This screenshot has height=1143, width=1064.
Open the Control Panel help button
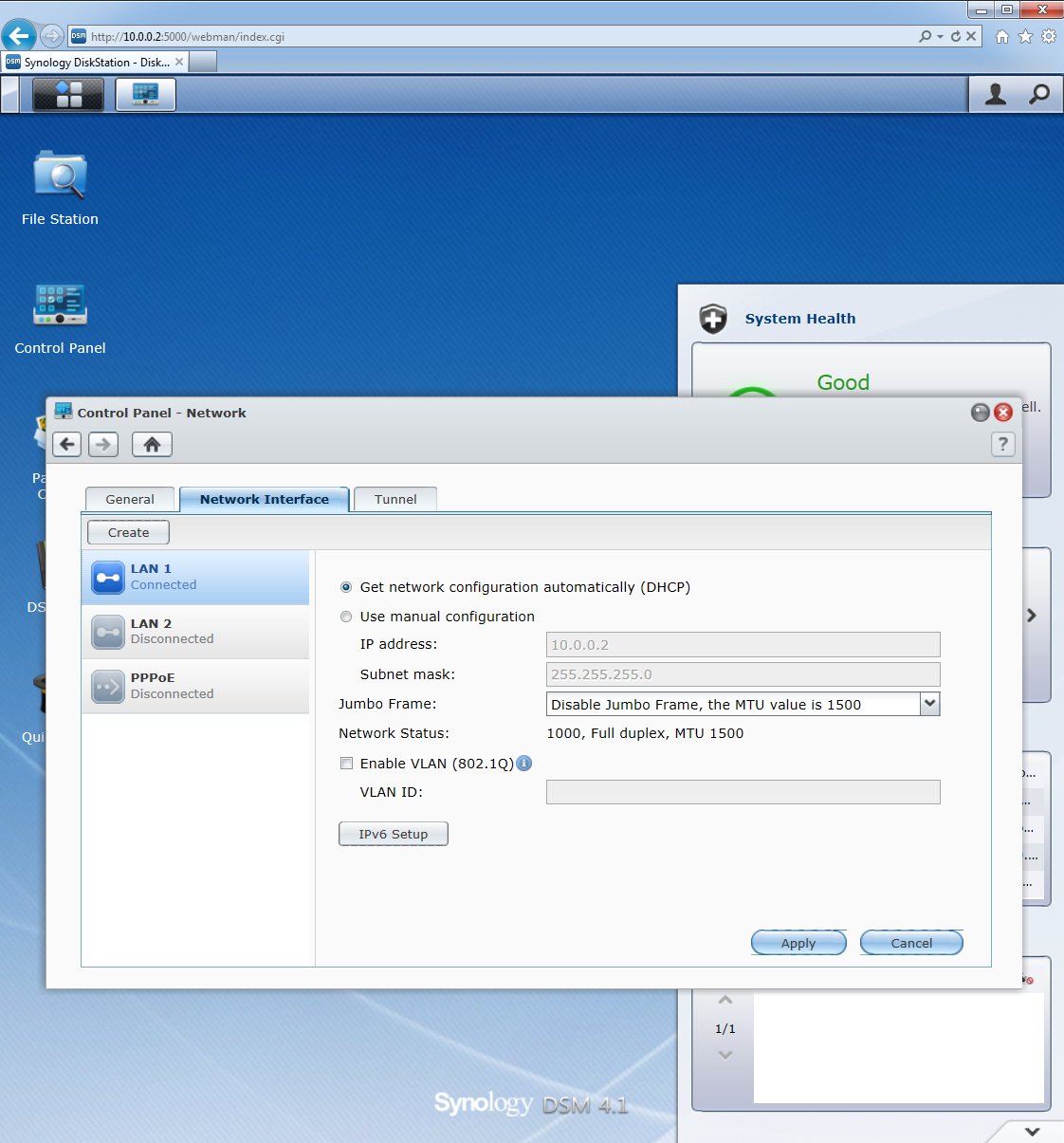(x=1002, y=444)
